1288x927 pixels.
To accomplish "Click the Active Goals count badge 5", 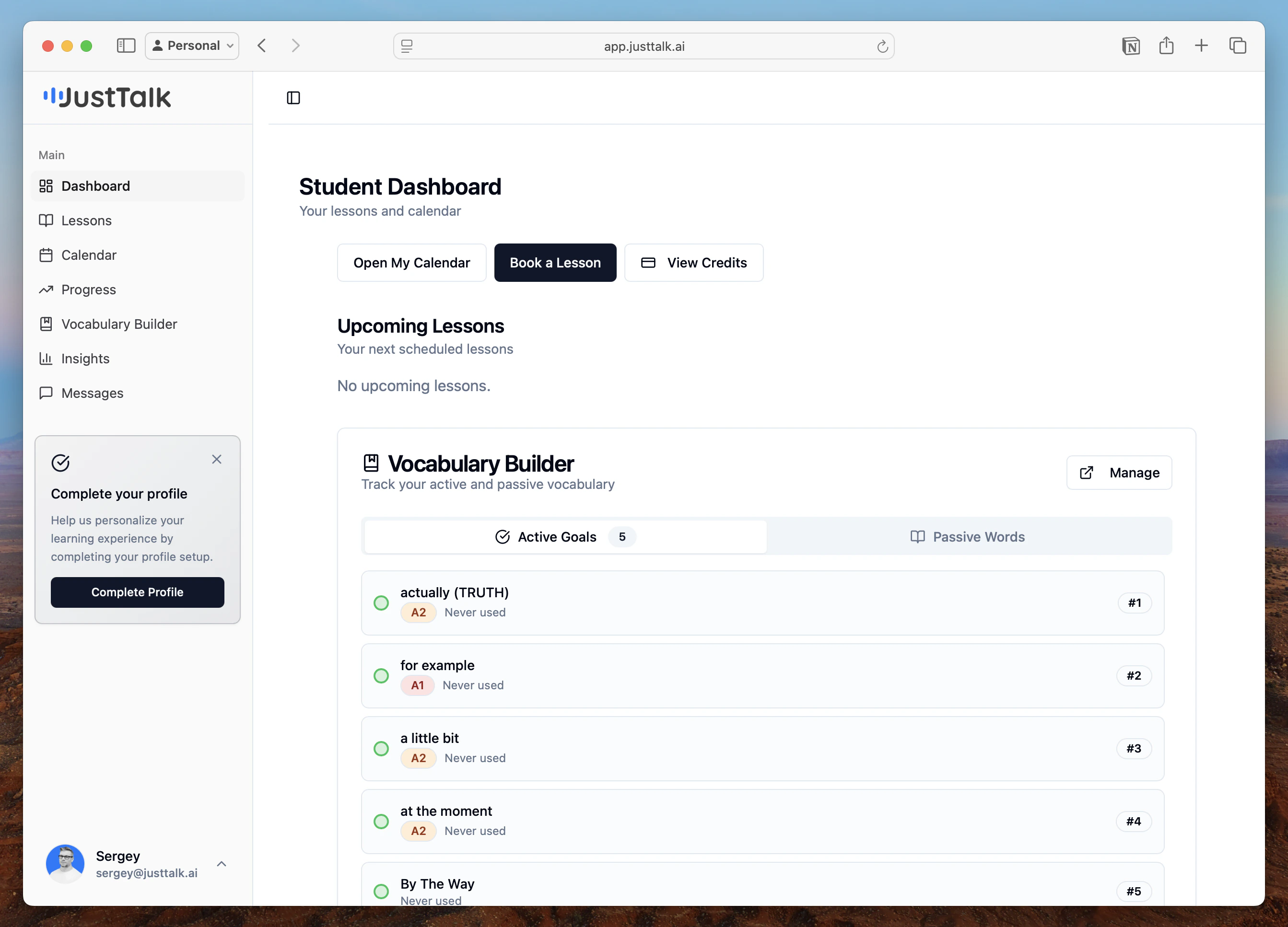I will coord(622,536).
